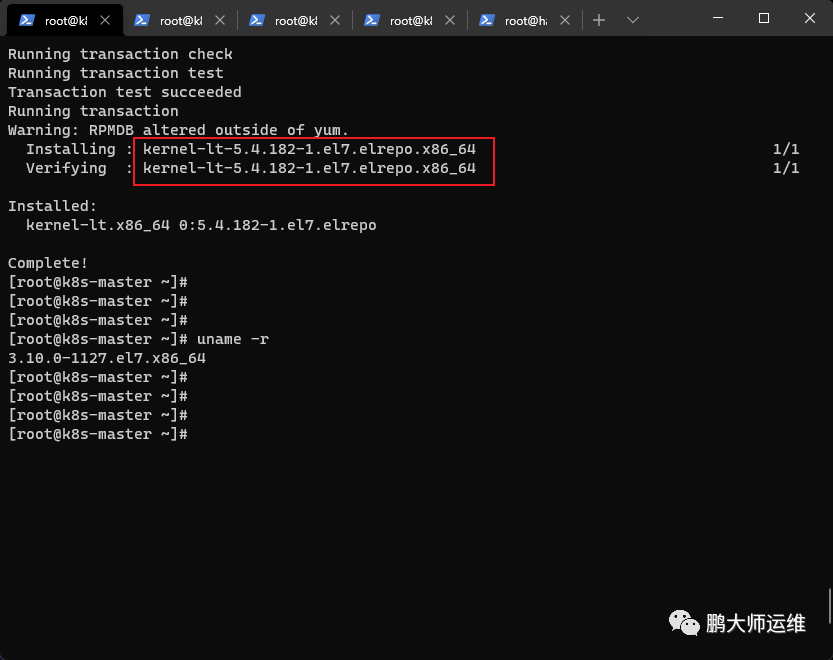
Task: Click the terminal scrollbar thumb
Action: 830,605
